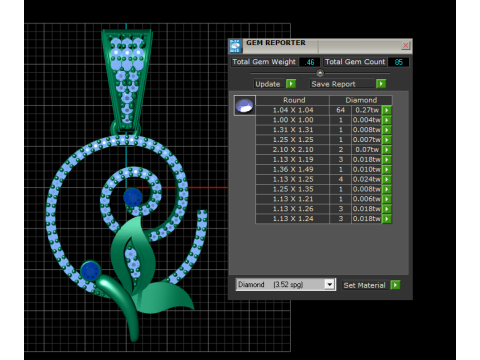Click the Round column header
The image size is (480, 360).
(x=293, y=100)
